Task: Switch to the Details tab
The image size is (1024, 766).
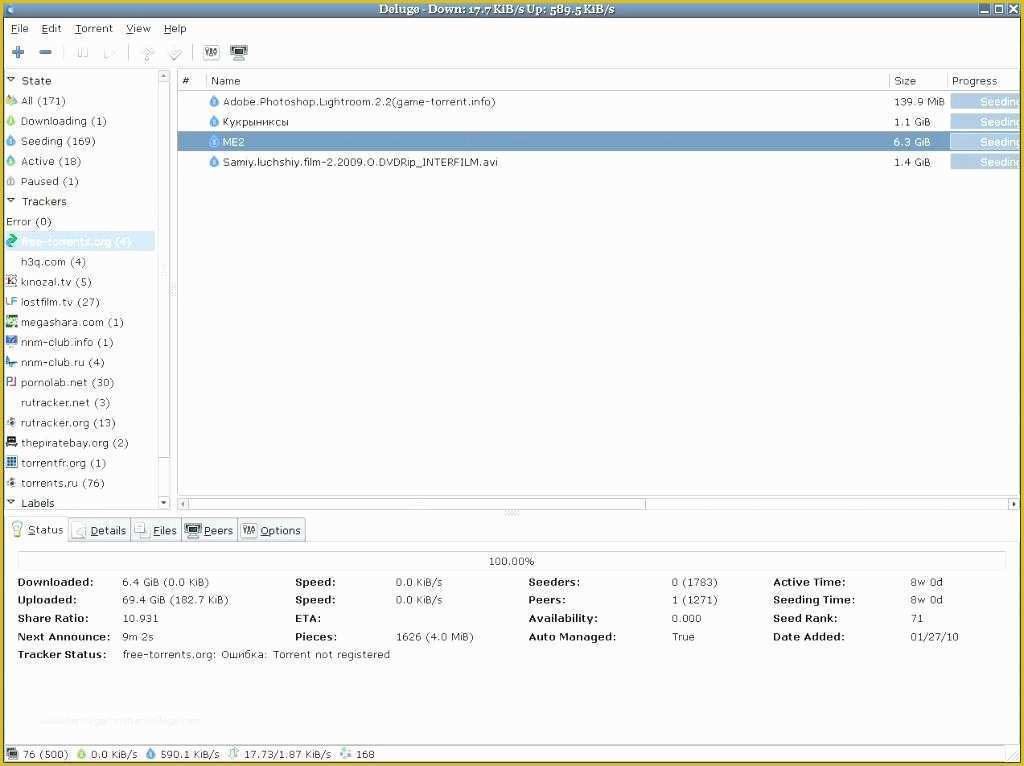Action: coord(100,530)
